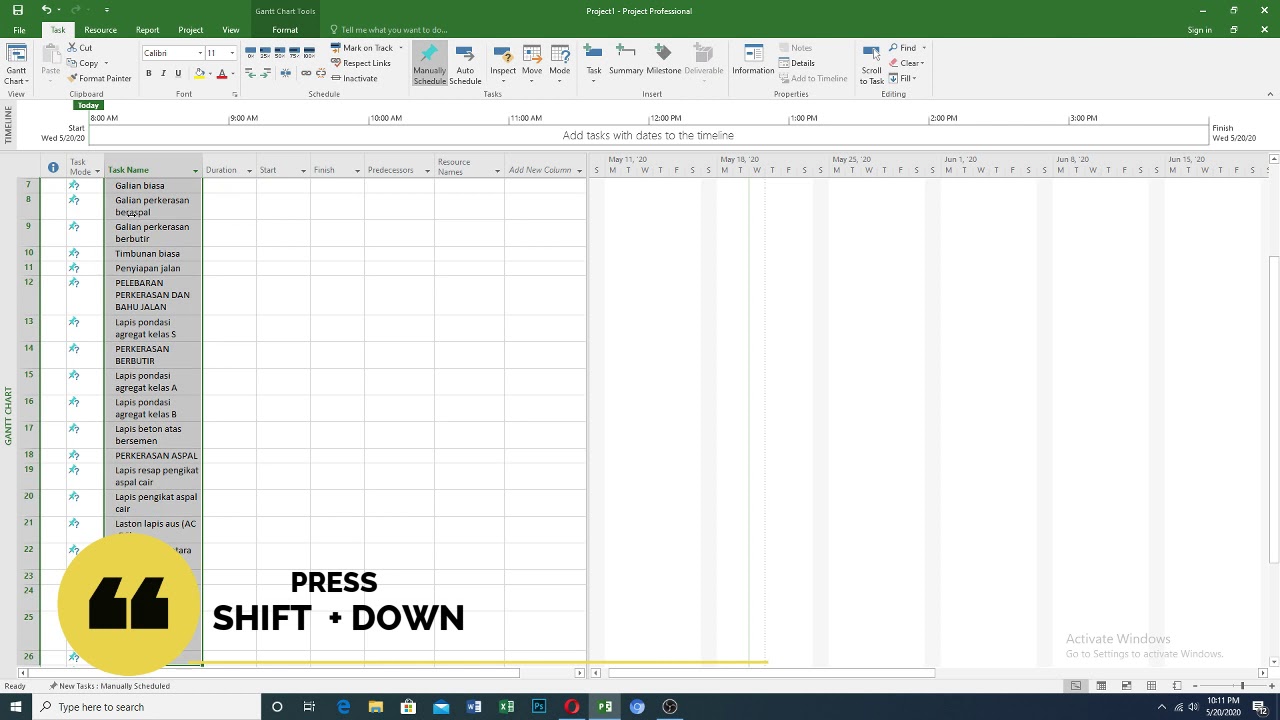
Task: Split the selected task
Action: (x=286, y=73)
